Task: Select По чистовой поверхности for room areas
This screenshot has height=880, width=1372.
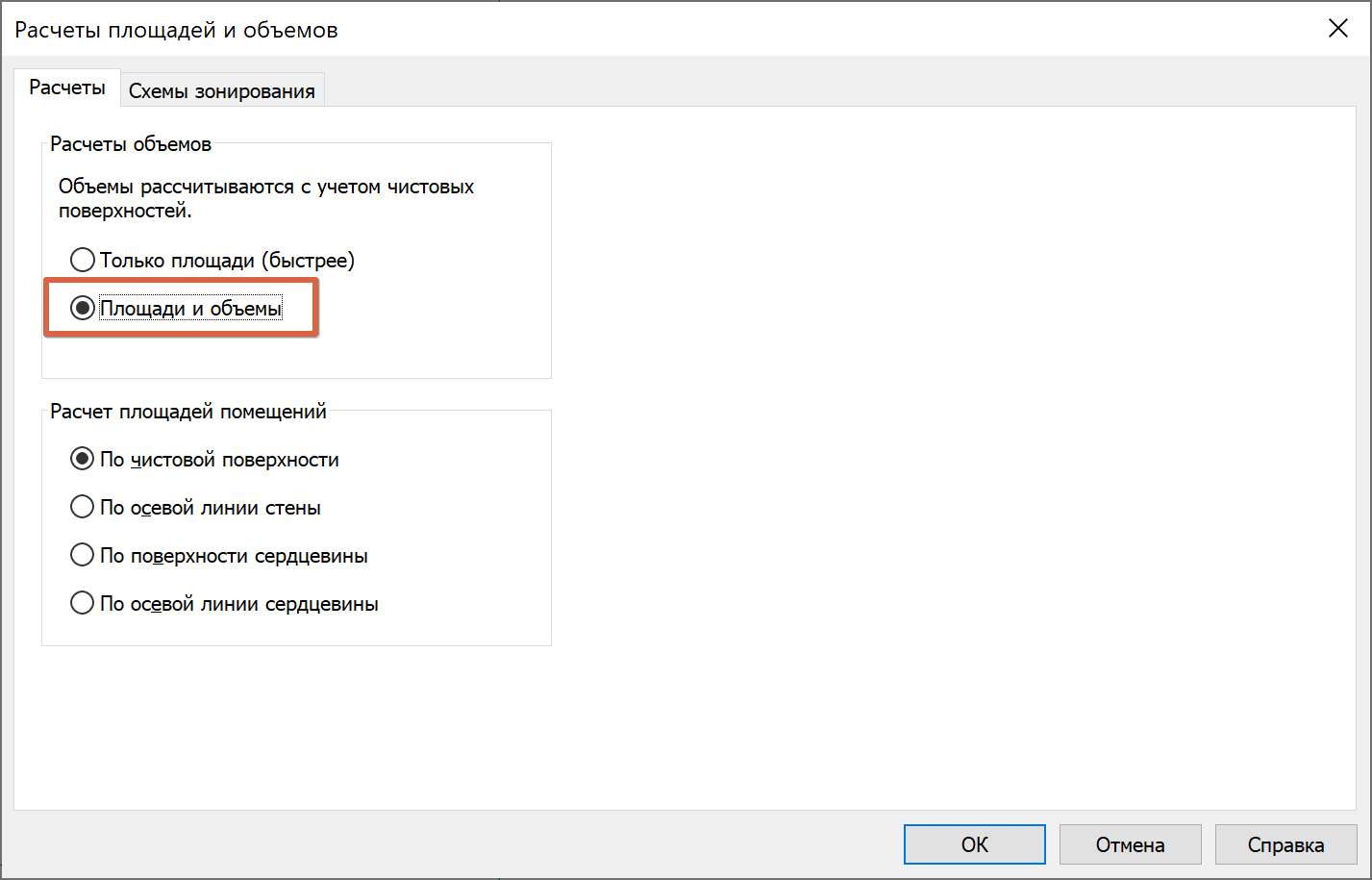Action: point(205,460)
